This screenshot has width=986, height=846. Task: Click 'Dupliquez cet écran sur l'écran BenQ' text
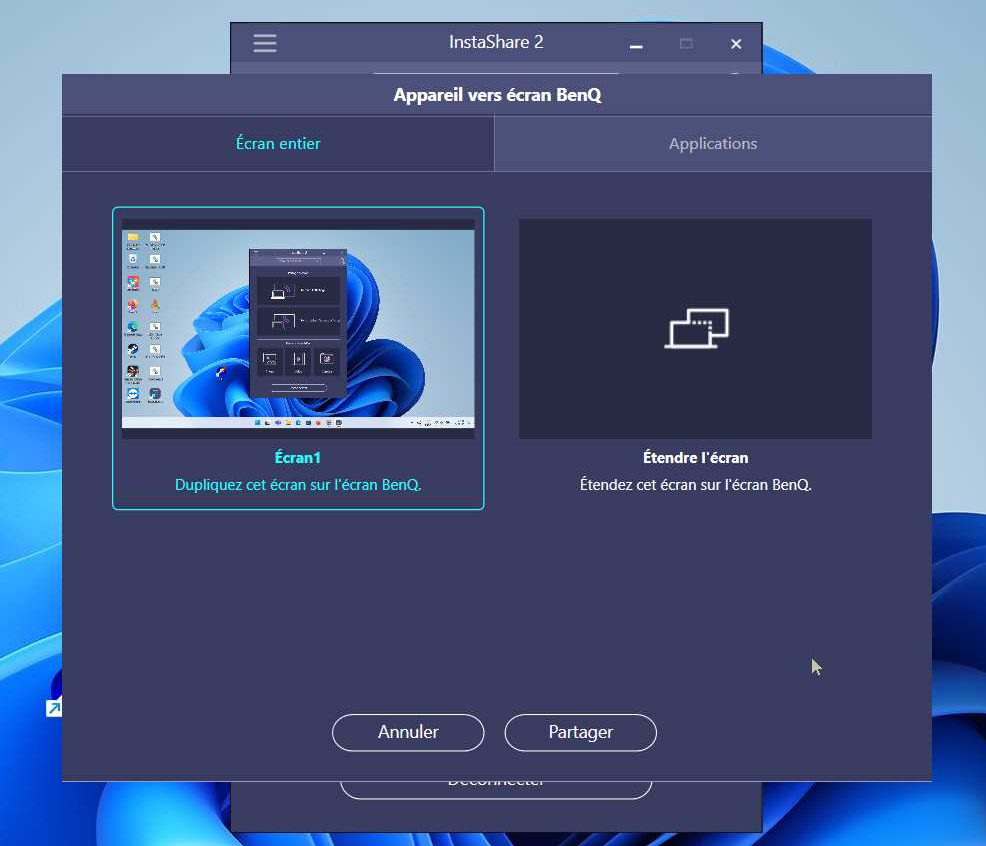coord(298,485)
